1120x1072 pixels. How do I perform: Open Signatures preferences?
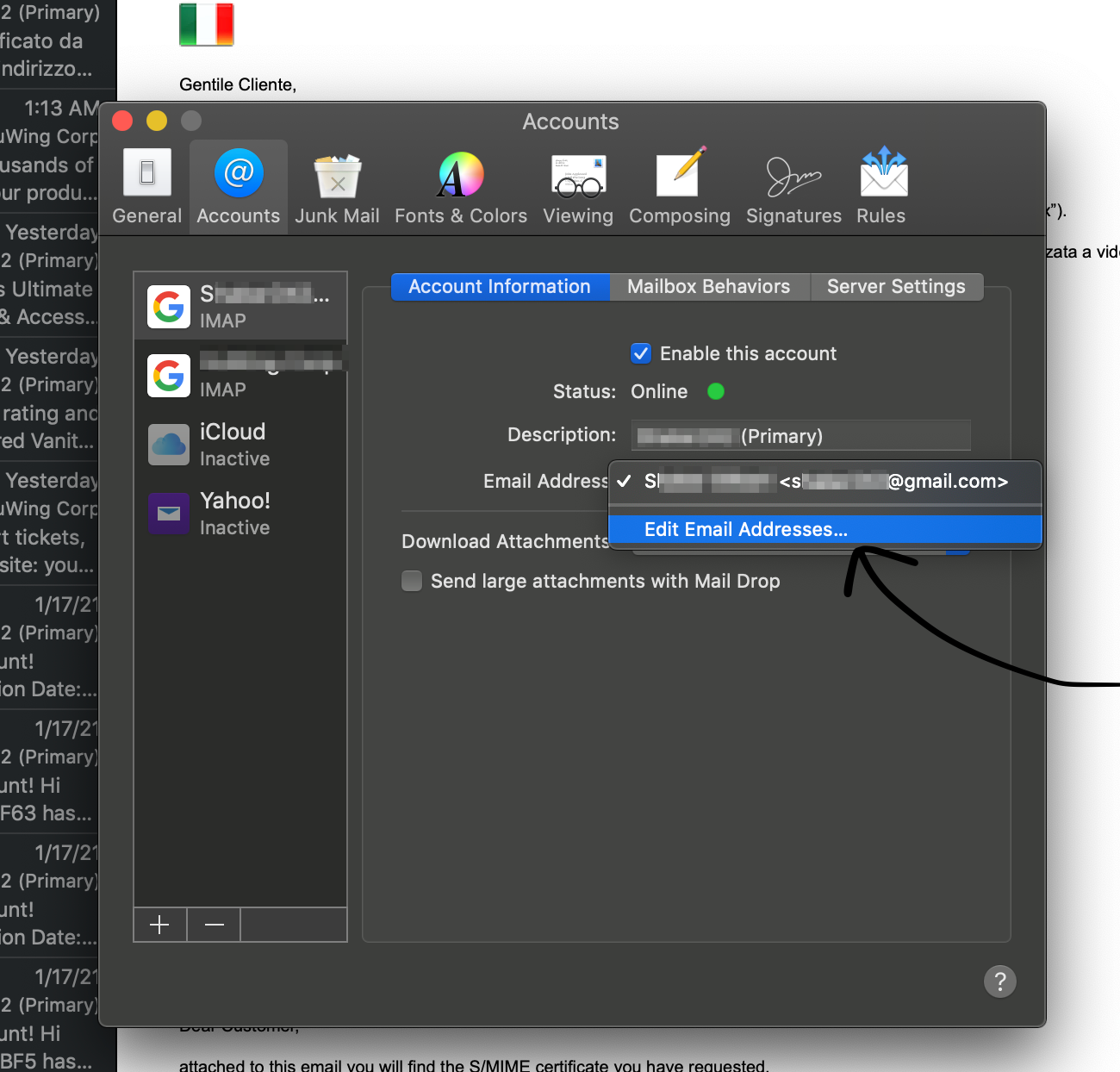pos(793,187)
